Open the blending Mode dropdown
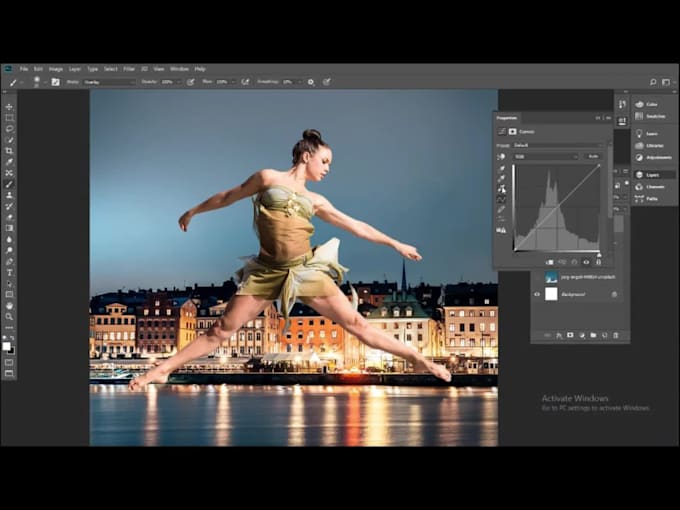This screenshot has height=510, width=680. [109, 82]
